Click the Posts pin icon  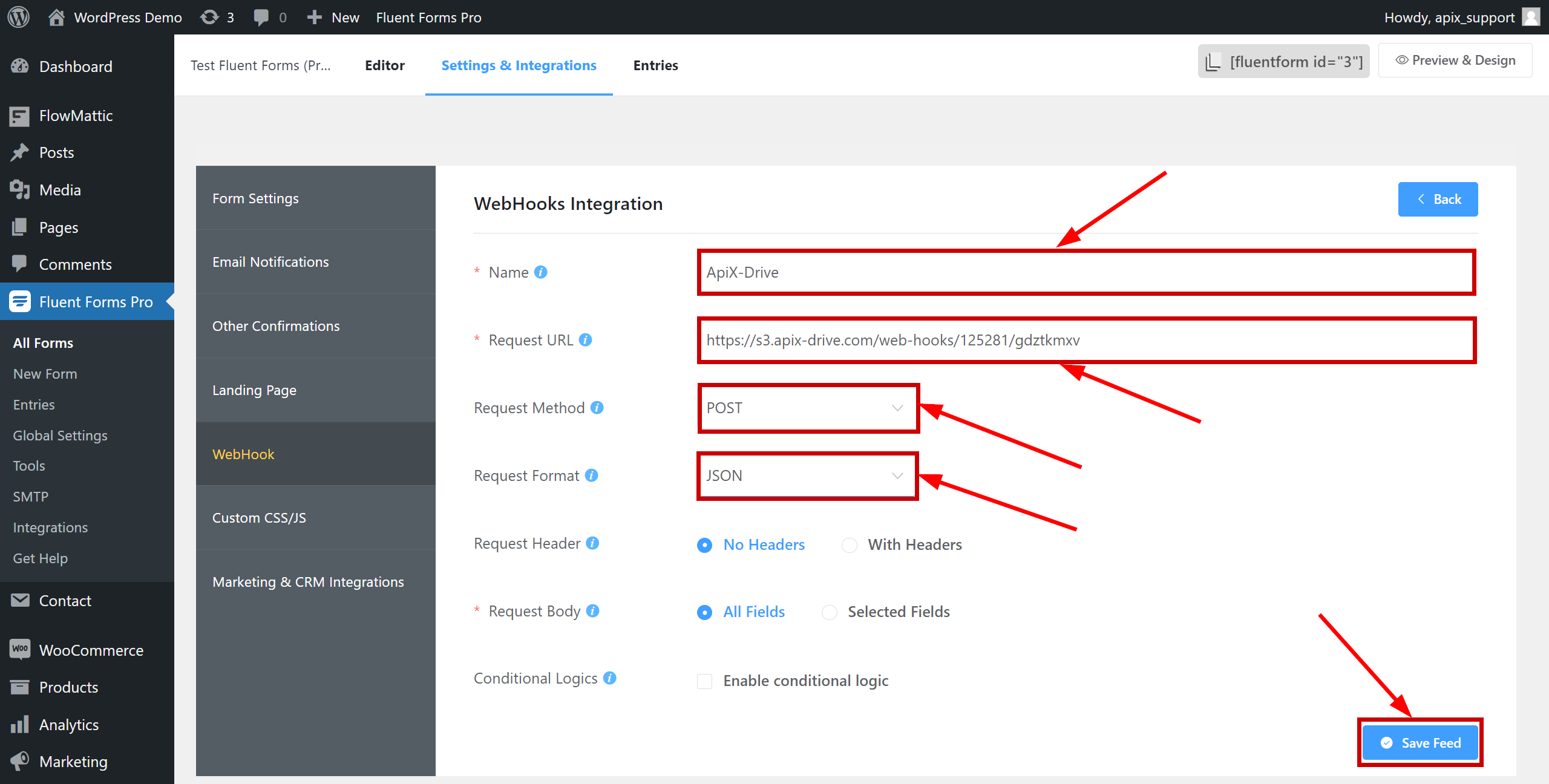19,152
